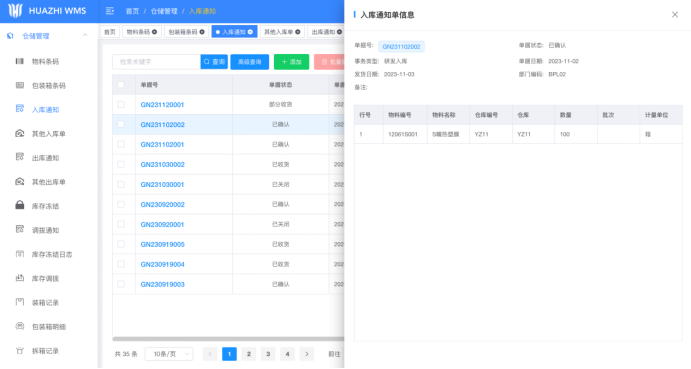Screen dimensions: 691x369
Task: Collapse the 仓储管理 menu group
Action: pos(85,36)
